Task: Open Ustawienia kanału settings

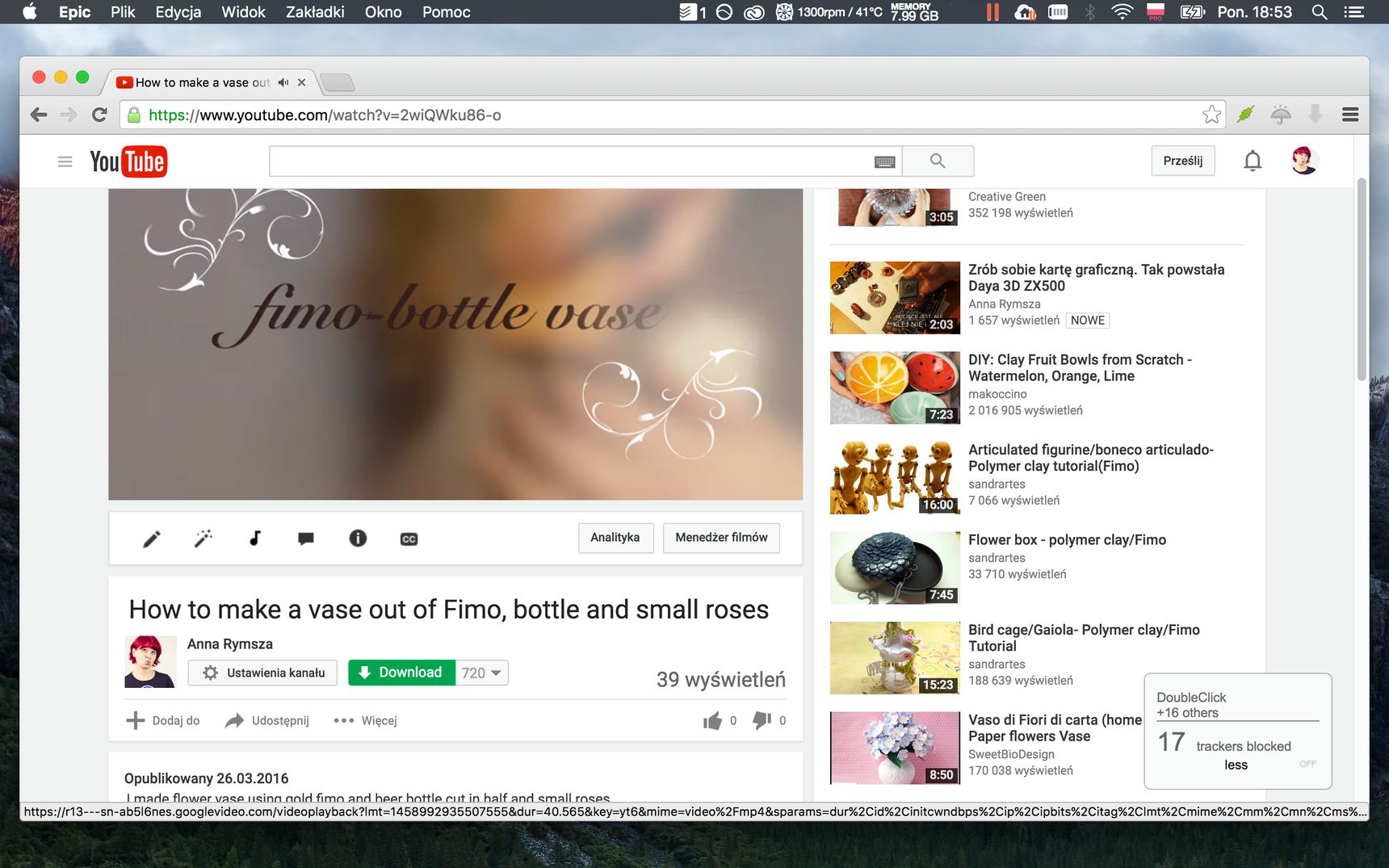Action: 262,673
